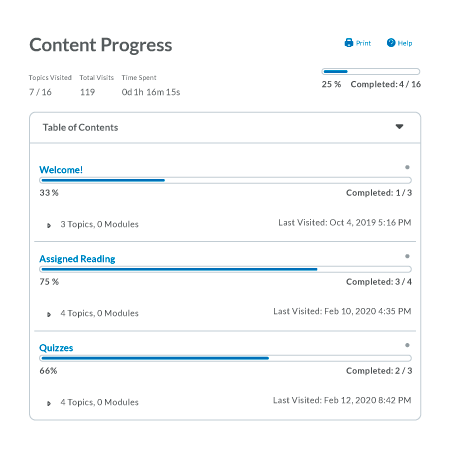
Task: Click the overall 25% progress bar
Action: click(371, 71)
